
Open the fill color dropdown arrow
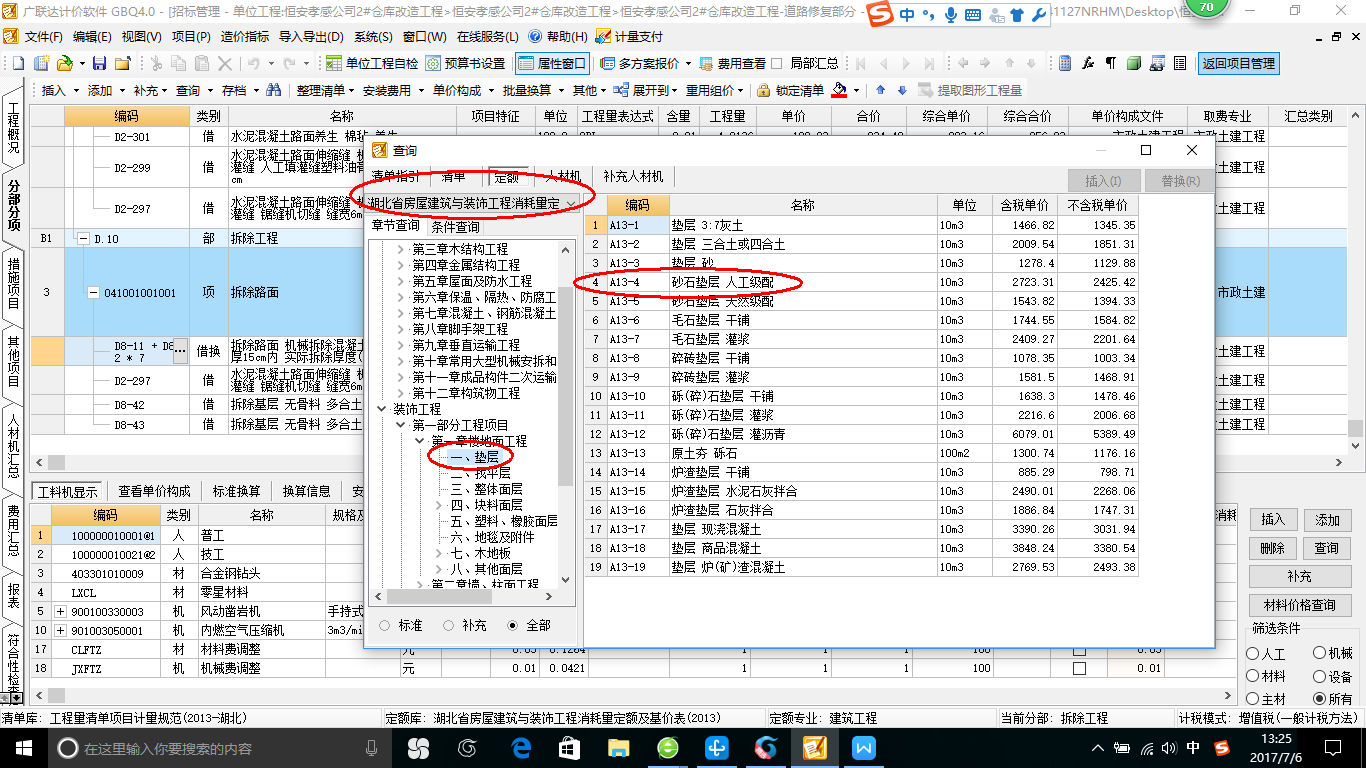tap(857, 90)
